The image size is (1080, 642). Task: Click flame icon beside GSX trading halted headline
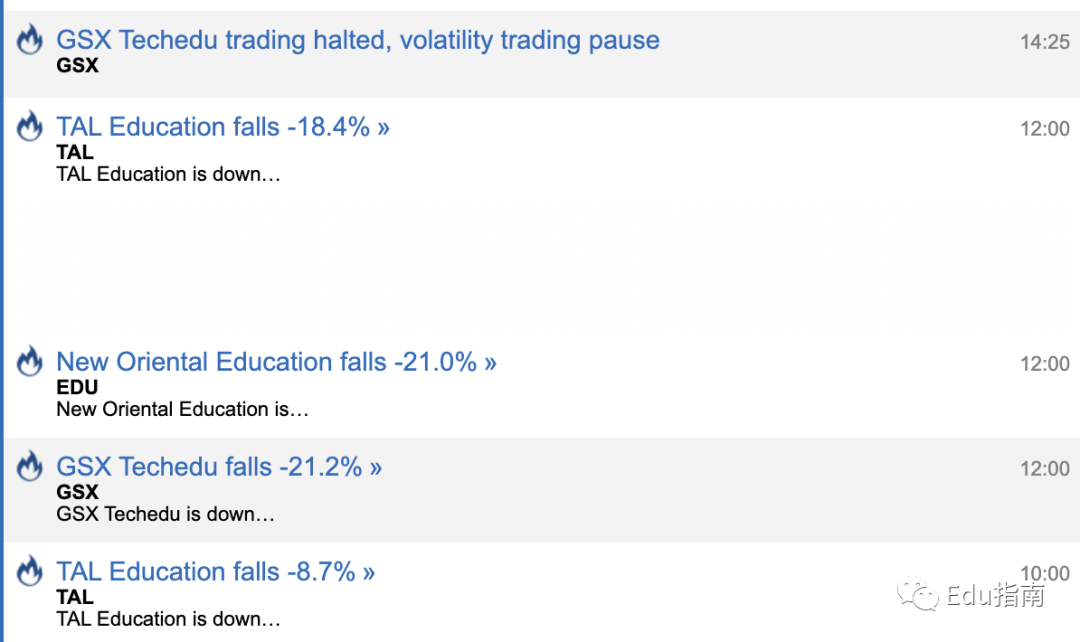pos(30,39)
